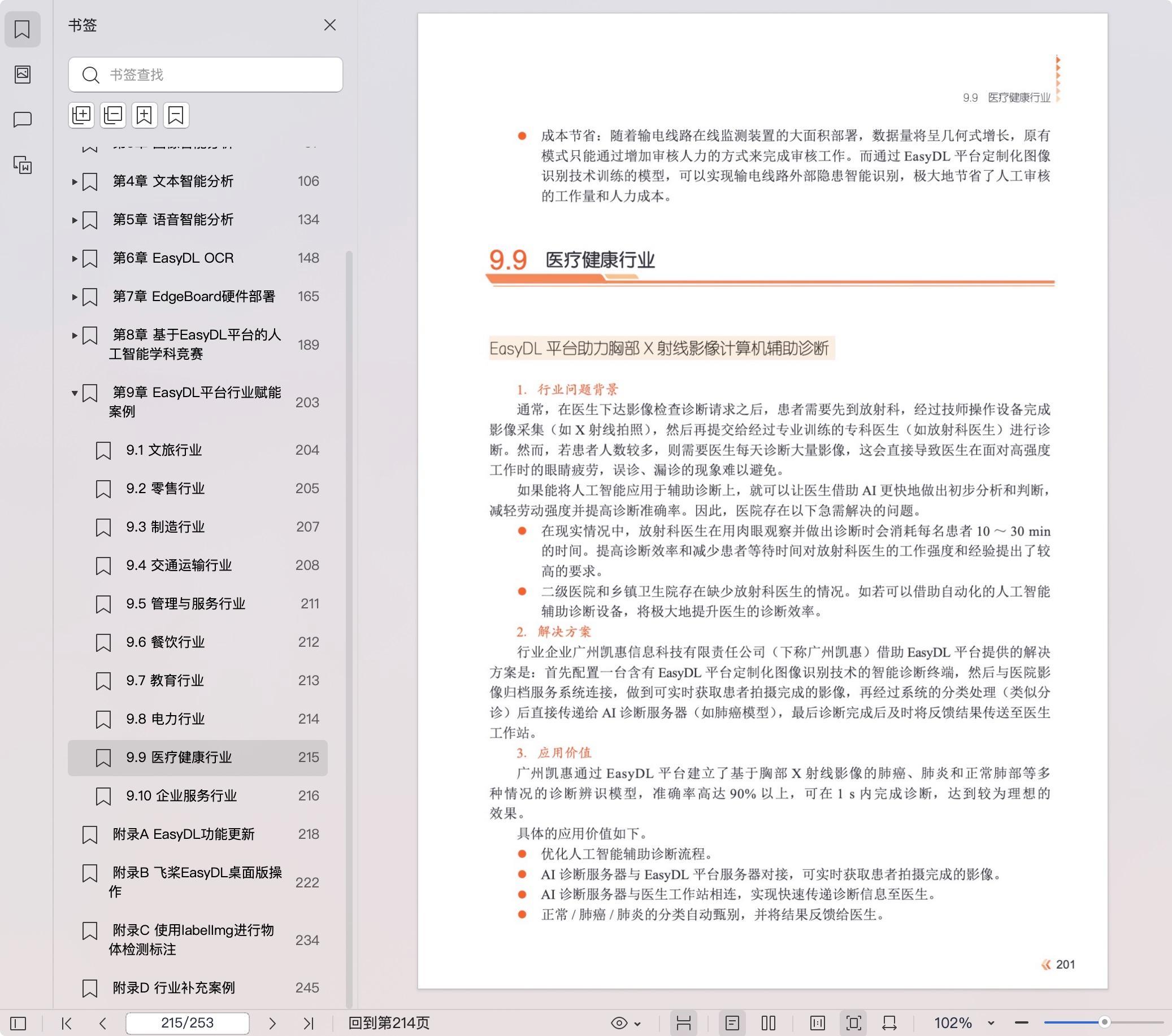This screenshot has width=1172, height=1036.
Task: Click the page number field 215/253
Action: (x=188, y=1023)
